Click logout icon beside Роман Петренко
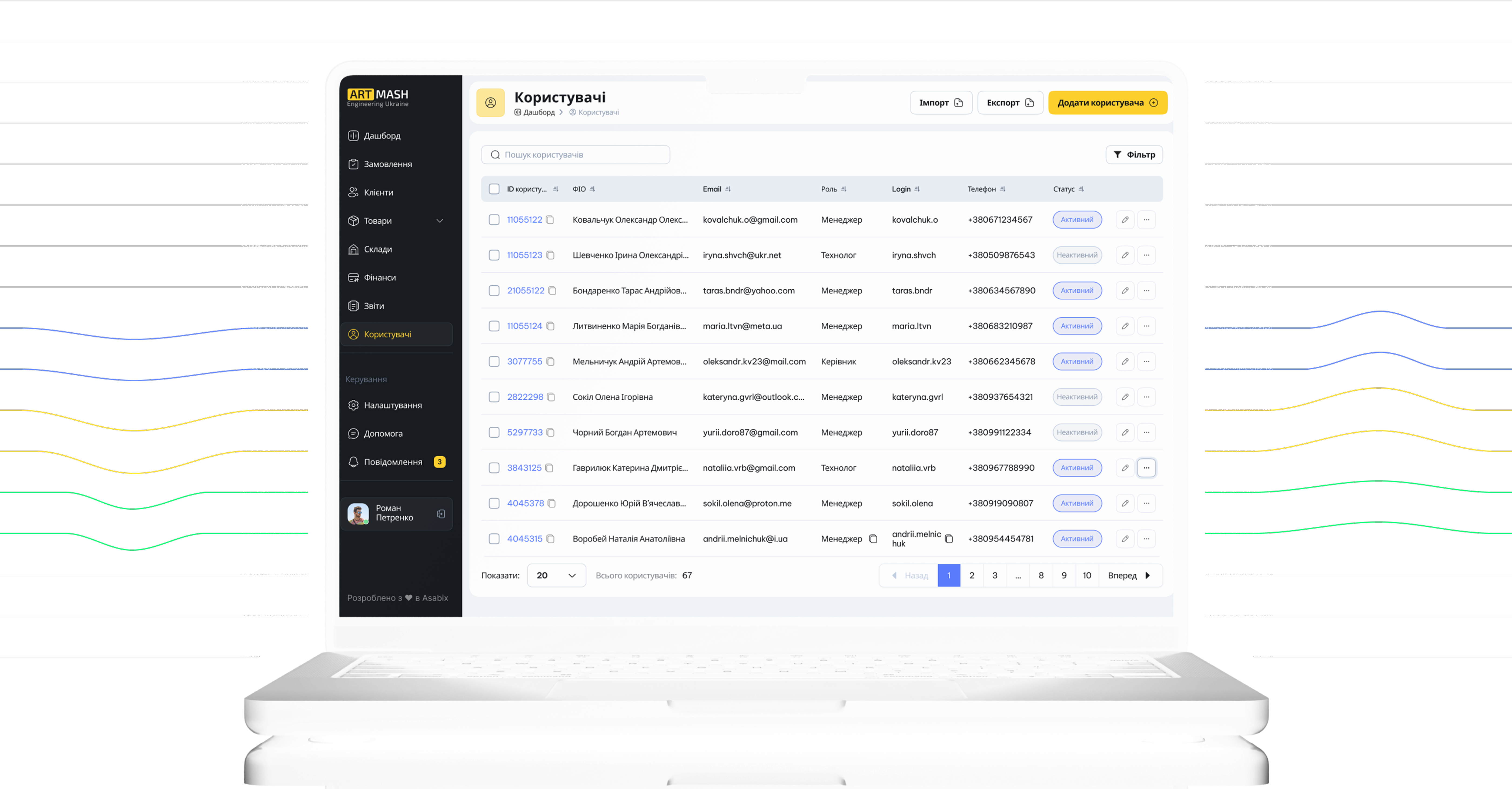This screenshot has height=789, width=1512. tap(441, 514)
